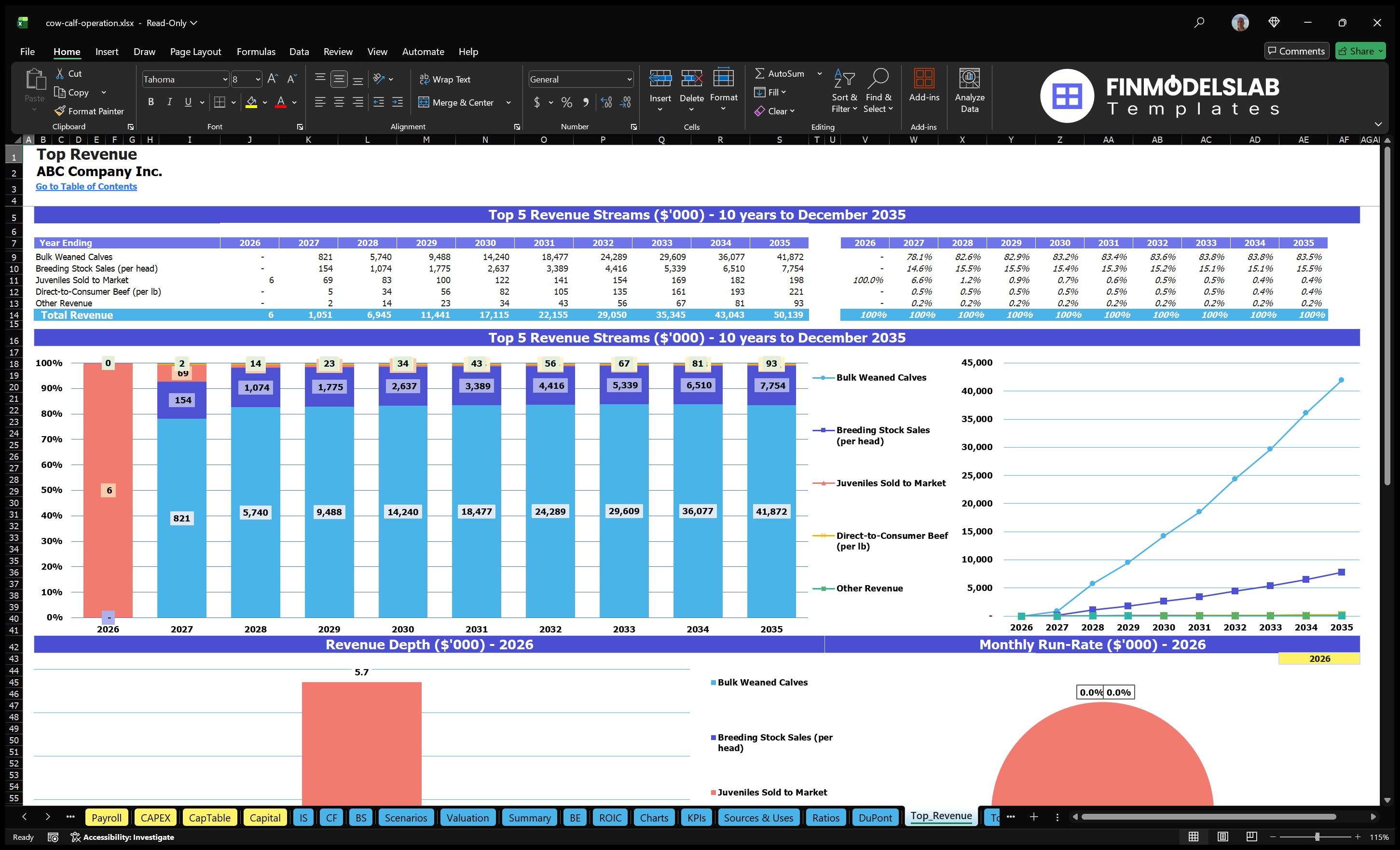Open the Ratios sheet tab
The image size is (1400, 850).
point(825,817)
